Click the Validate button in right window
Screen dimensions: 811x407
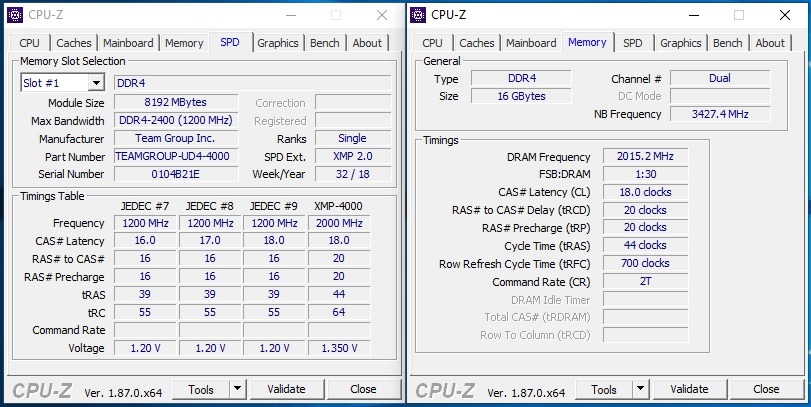tap(689, 389)
